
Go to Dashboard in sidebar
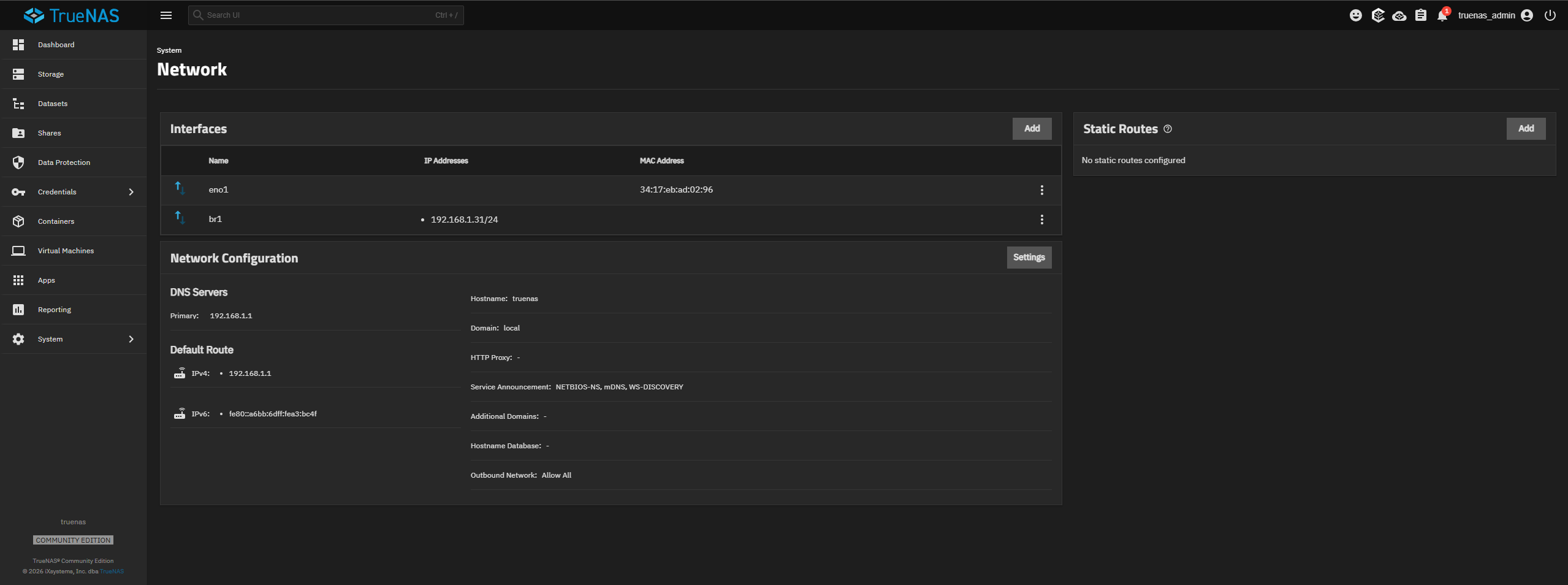74,45
